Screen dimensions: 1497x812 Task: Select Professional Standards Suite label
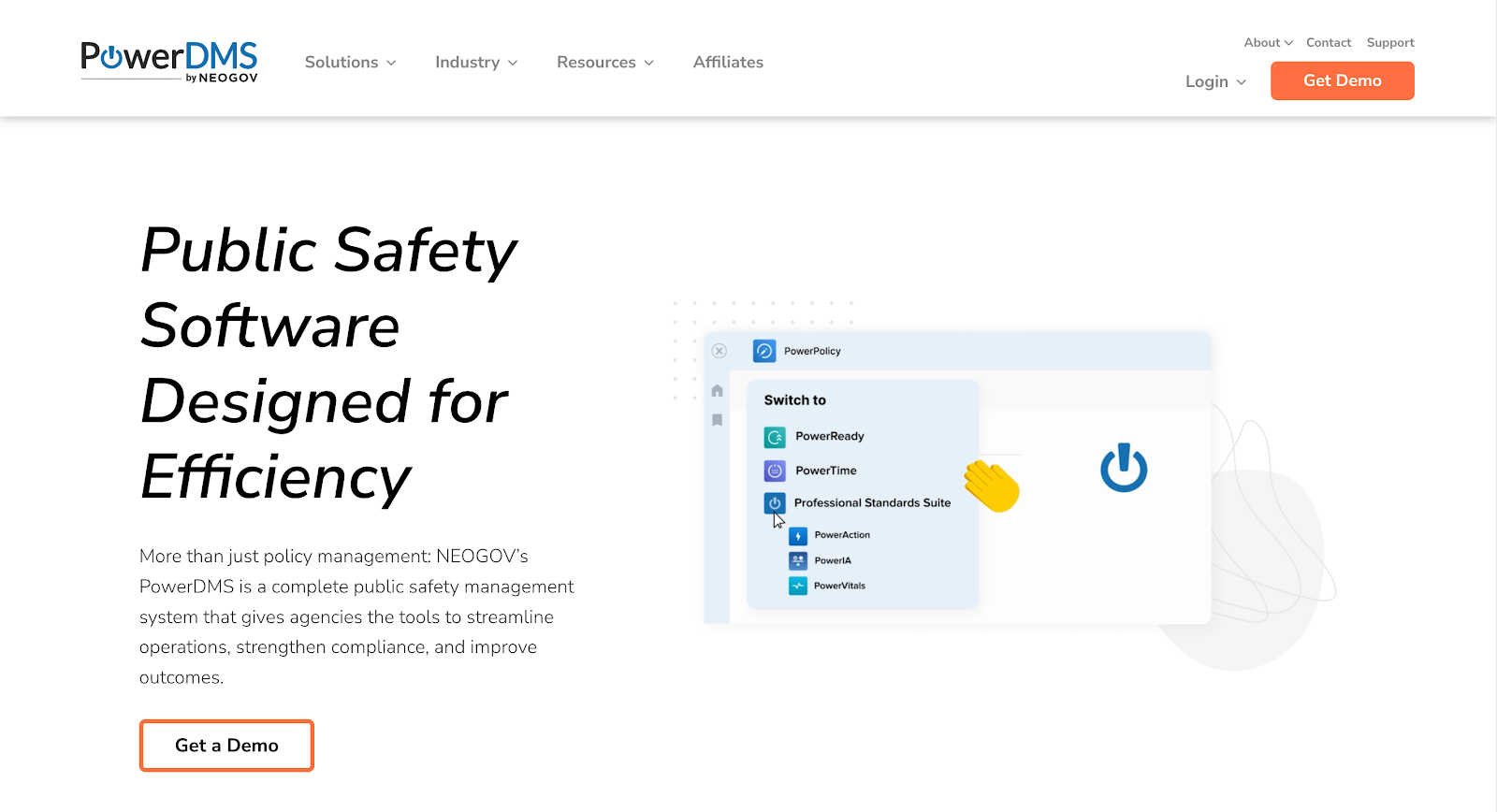pyautogui.click(x=872, y=502)
